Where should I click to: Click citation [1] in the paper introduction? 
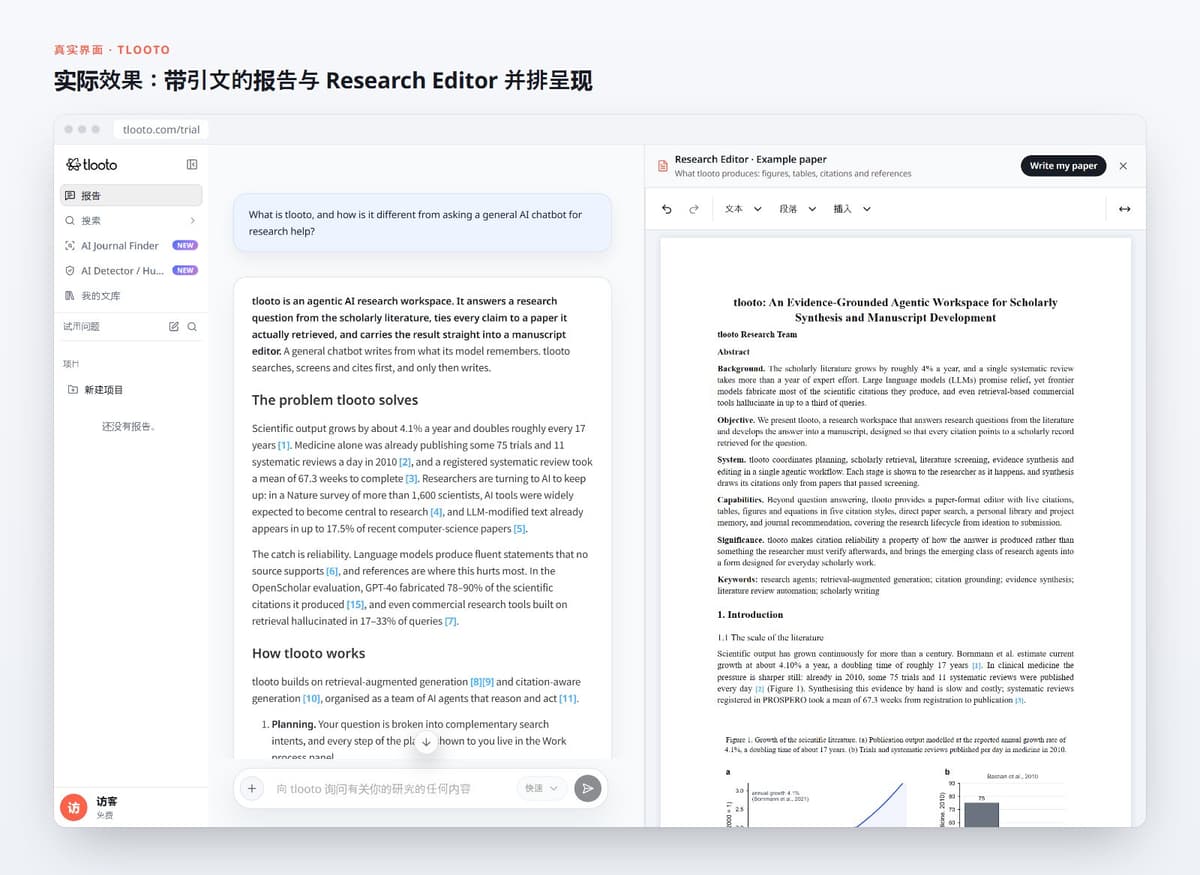tap(977, 665)
